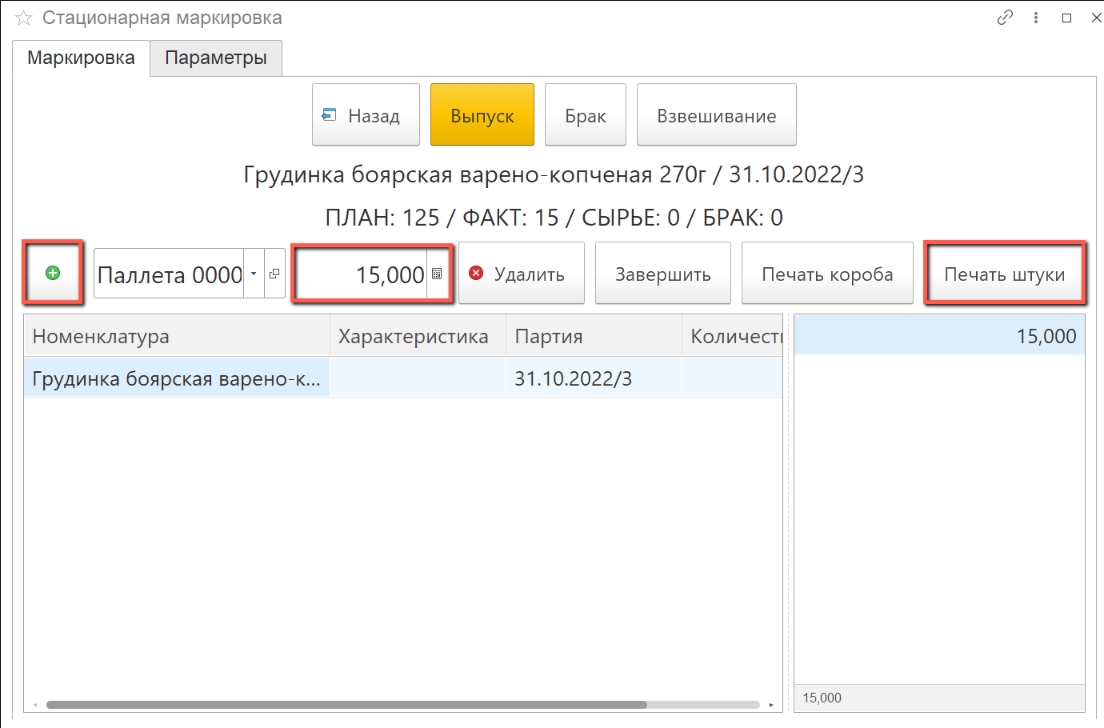Open calculator icon in quantity field

coord(437,274)
